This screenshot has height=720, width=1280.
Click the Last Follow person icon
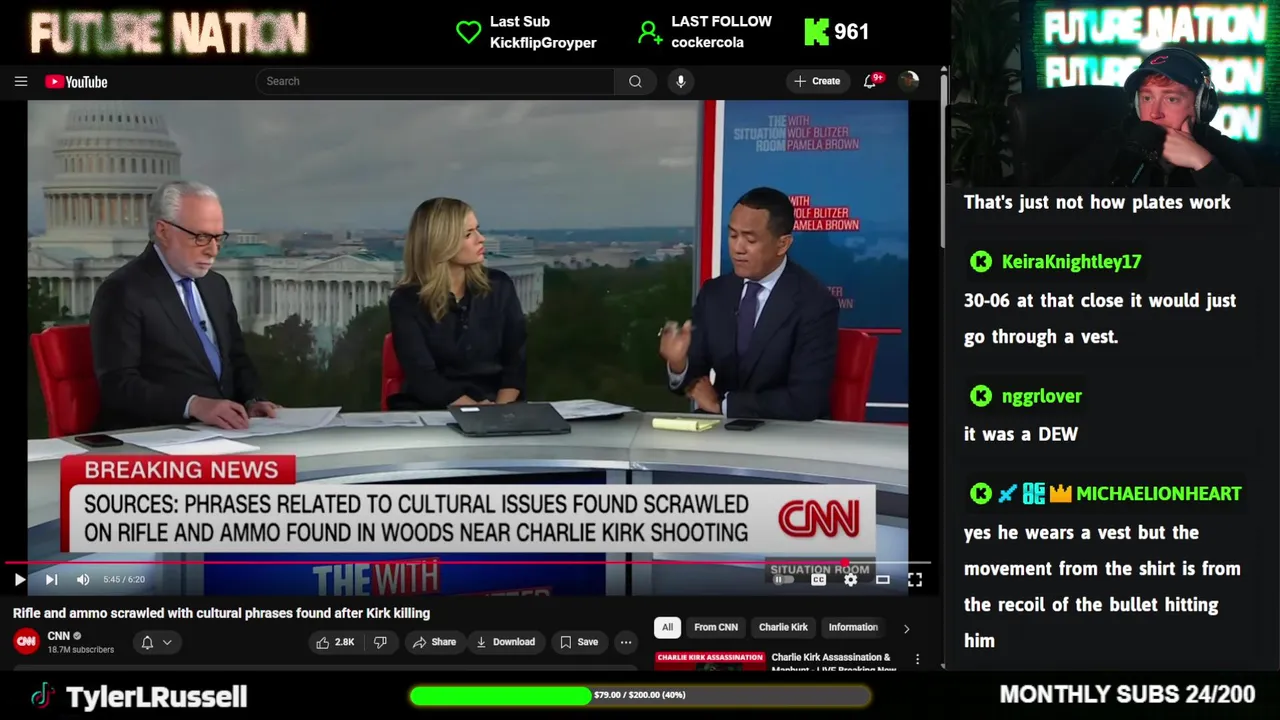tap(650, 32)
